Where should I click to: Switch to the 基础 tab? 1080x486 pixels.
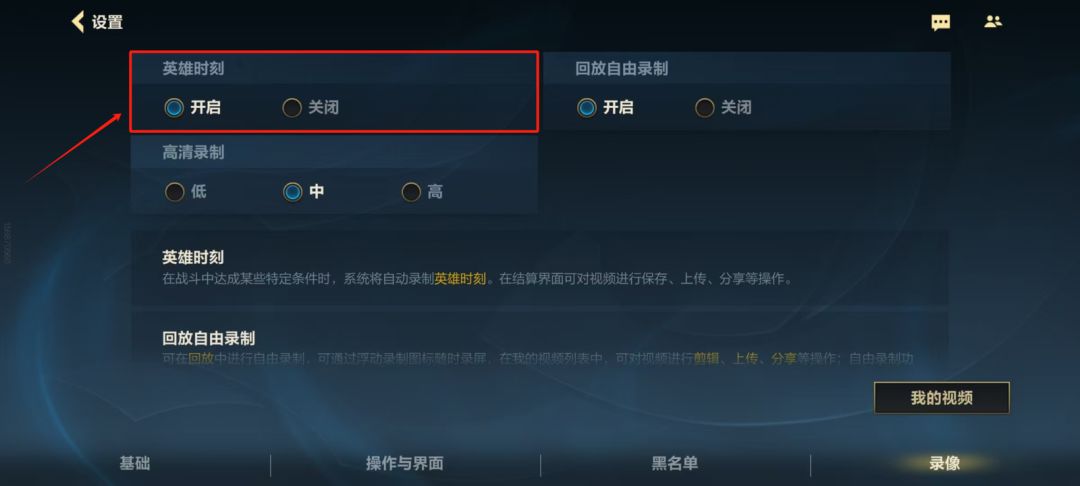(135, 463)
